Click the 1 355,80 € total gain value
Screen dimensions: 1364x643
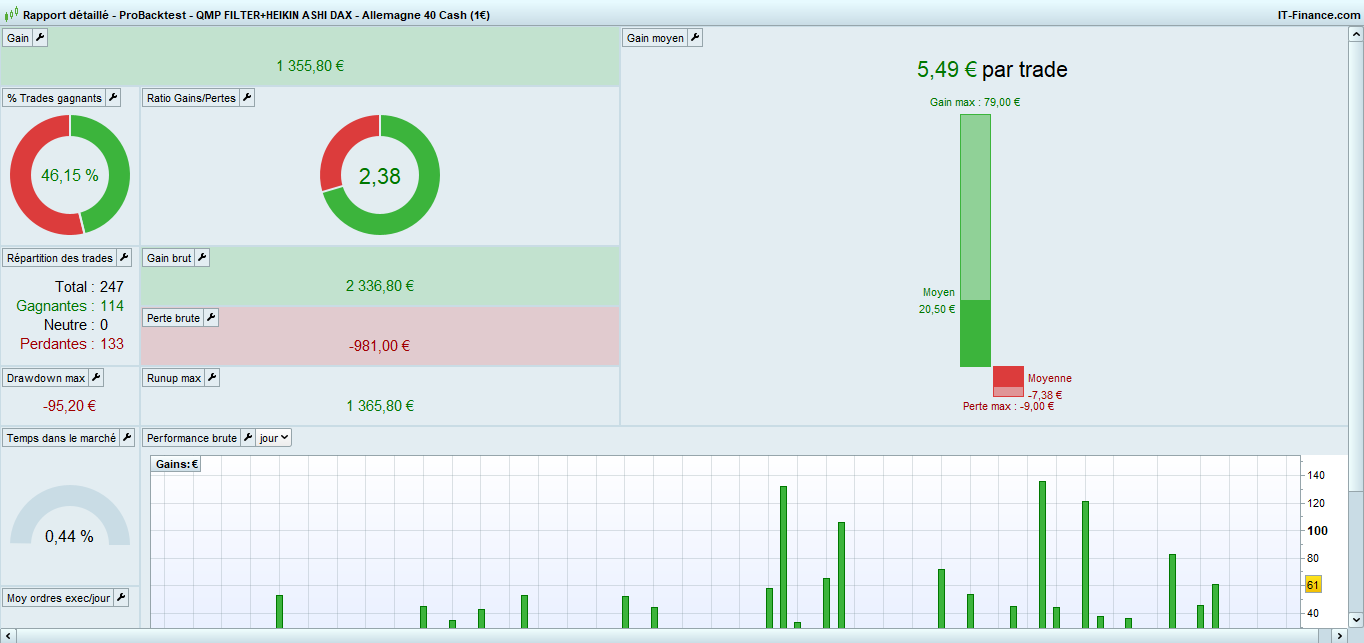point(310,66)
